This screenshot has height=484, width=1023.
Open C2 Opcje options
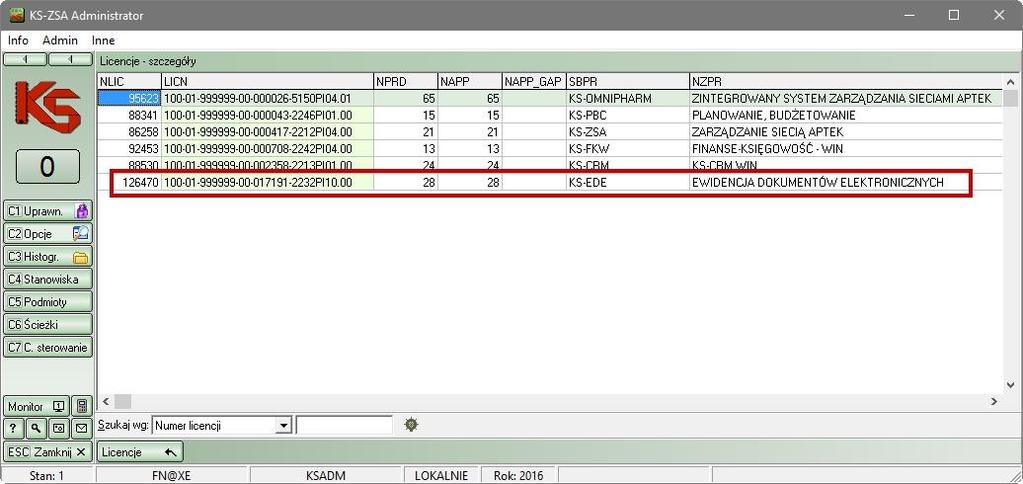click(48, 234)
